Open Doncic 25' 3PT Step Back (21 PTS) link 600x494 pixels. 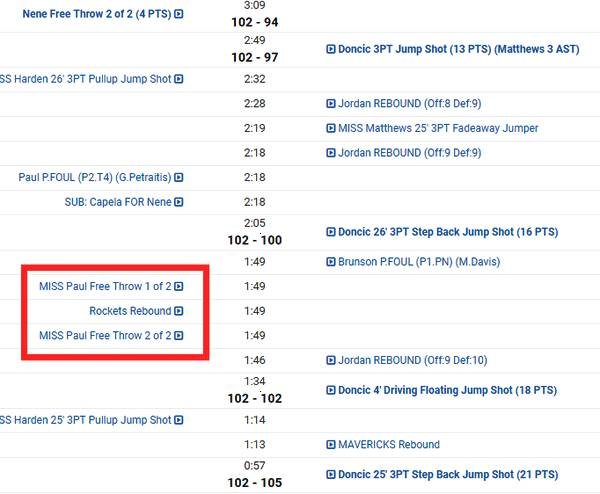448,474
